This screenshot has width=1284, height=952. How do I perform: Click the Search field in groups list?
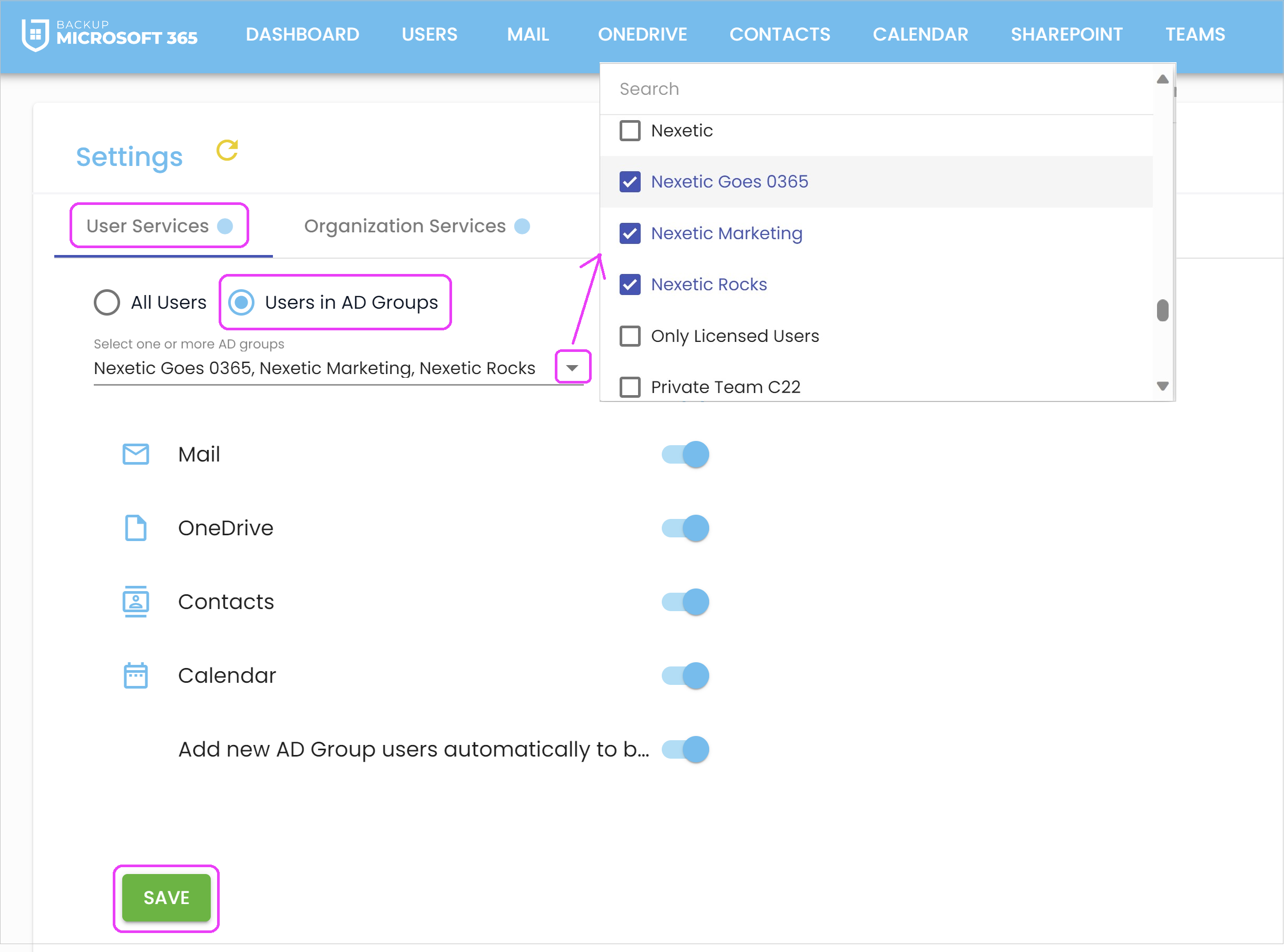pos(876,89)
